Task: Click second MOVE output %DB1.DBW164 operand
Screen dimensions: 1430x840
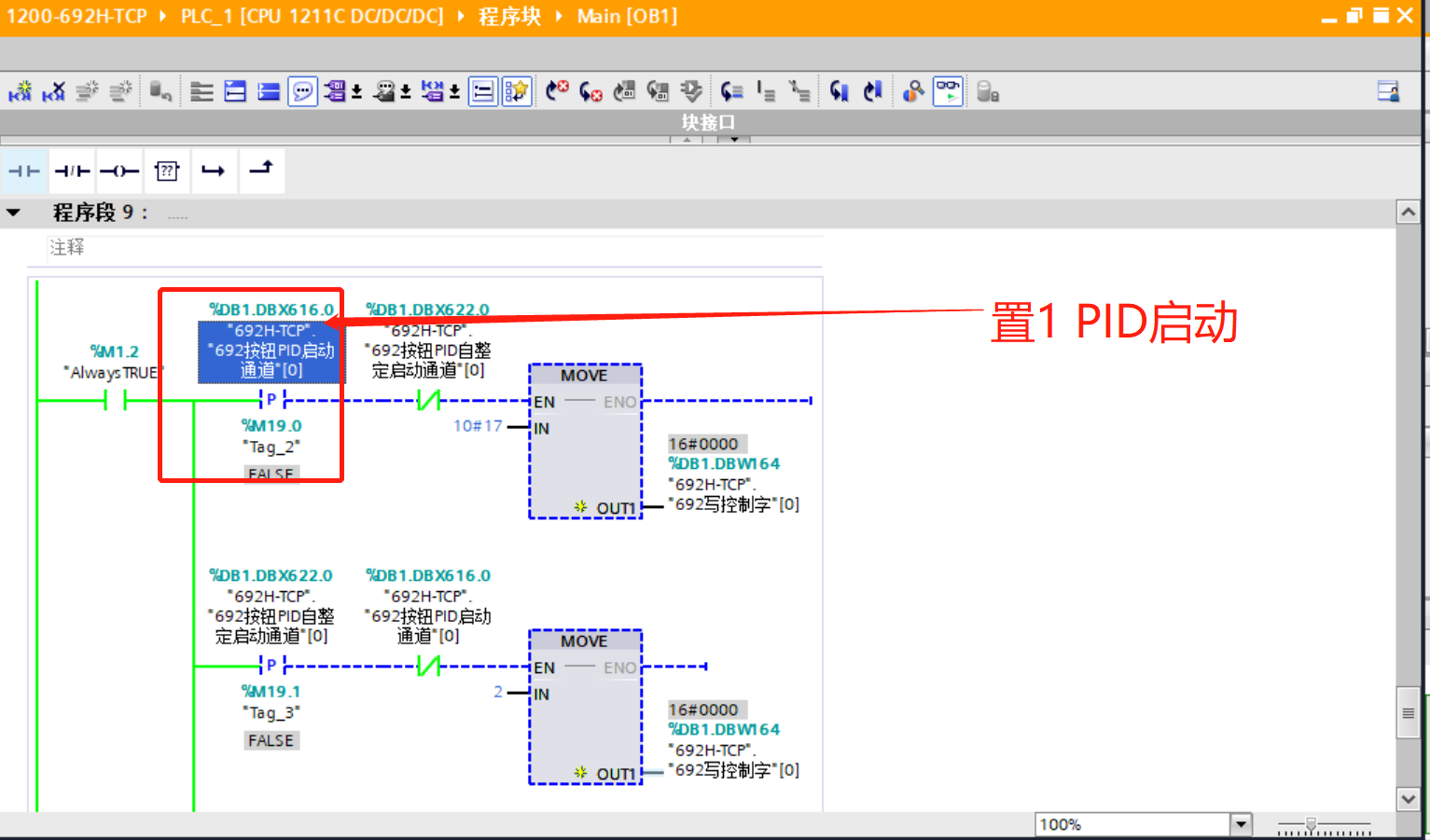Action: (724, 729)
